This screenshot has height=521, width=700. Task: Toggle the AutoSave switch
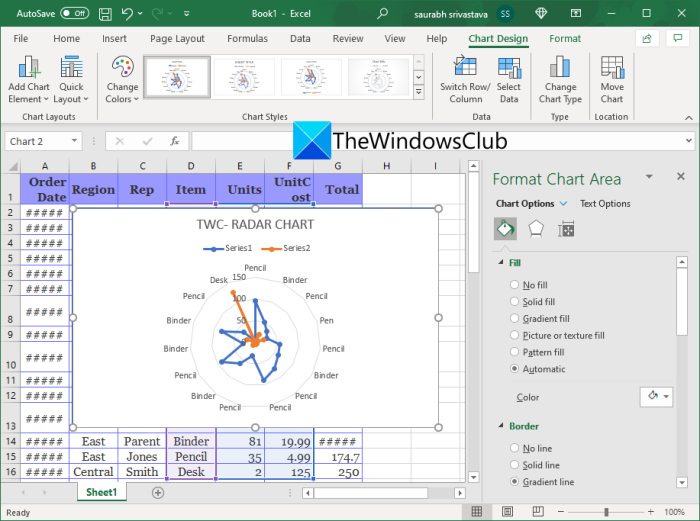[x=74, y=13]
